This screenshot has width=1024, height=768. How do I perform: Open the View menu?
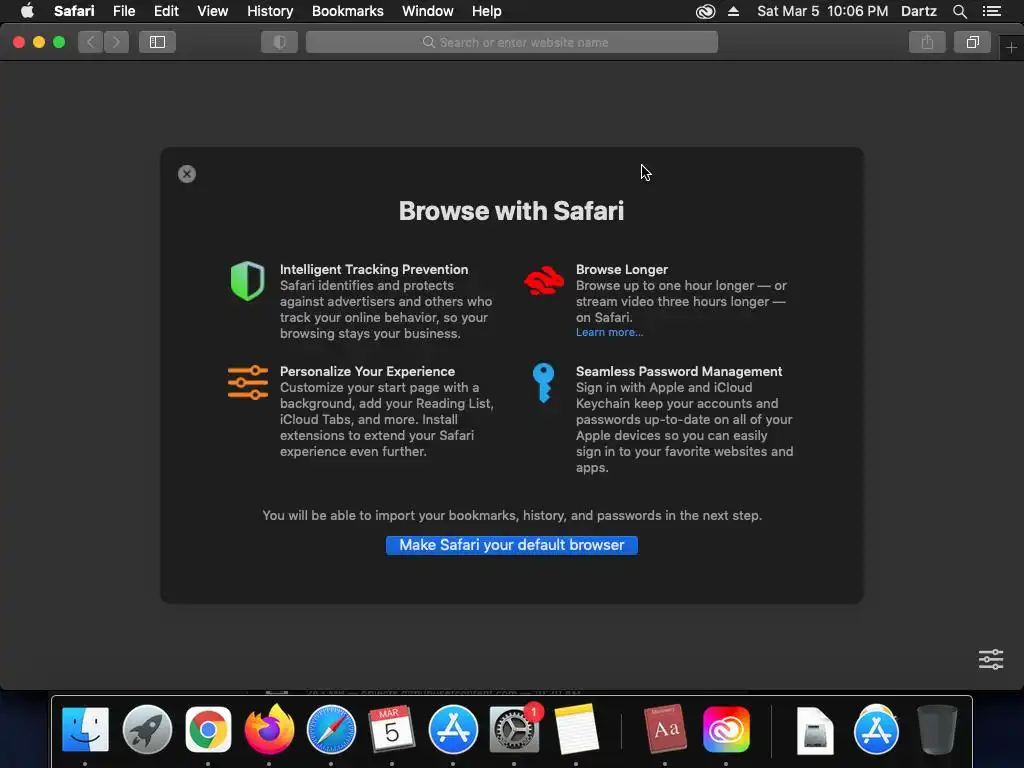tap(212, 11)
